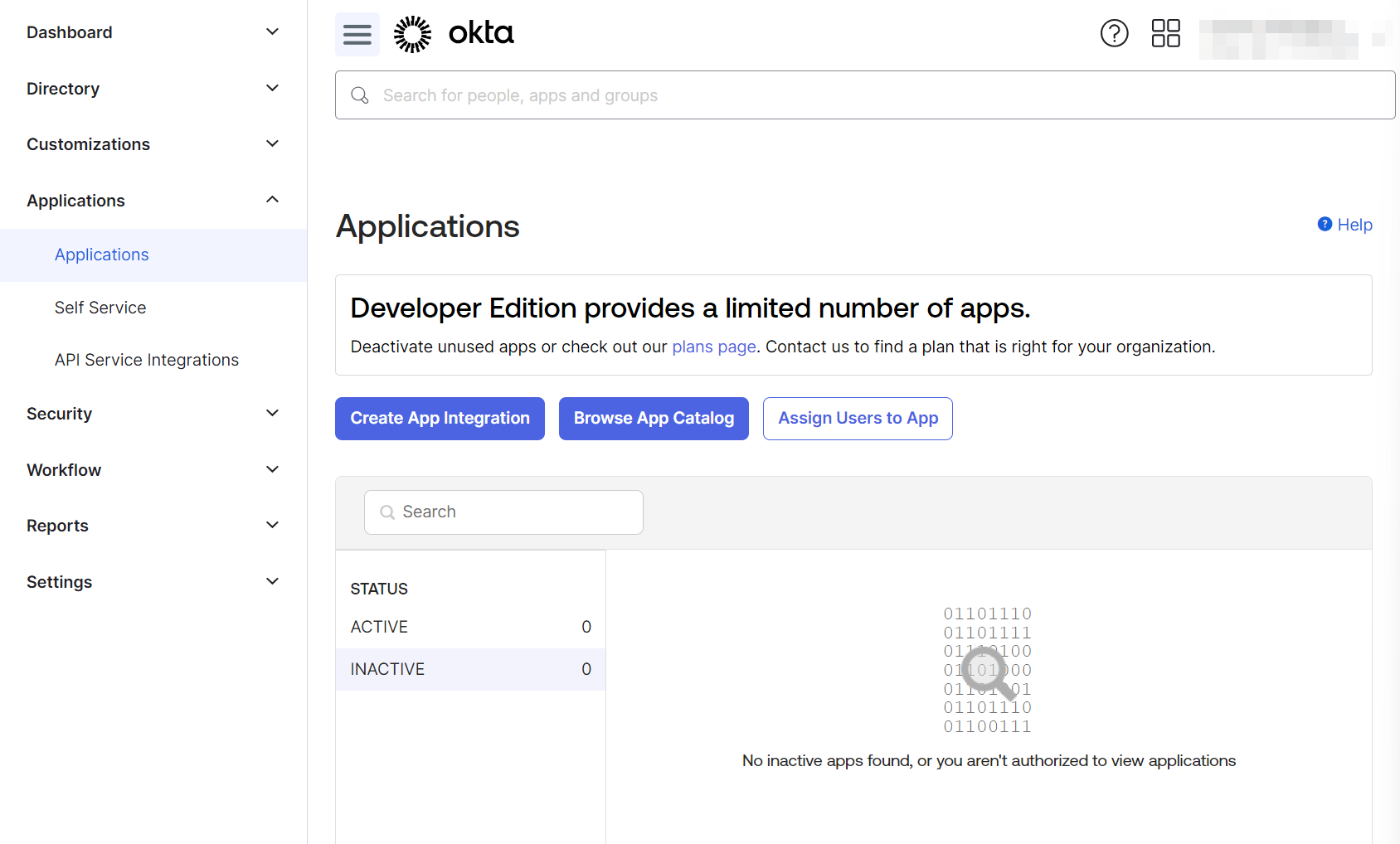This screenshot has height=844, width=1400.
Task: Expand the Reports section chevron
Action: point(272,525)
